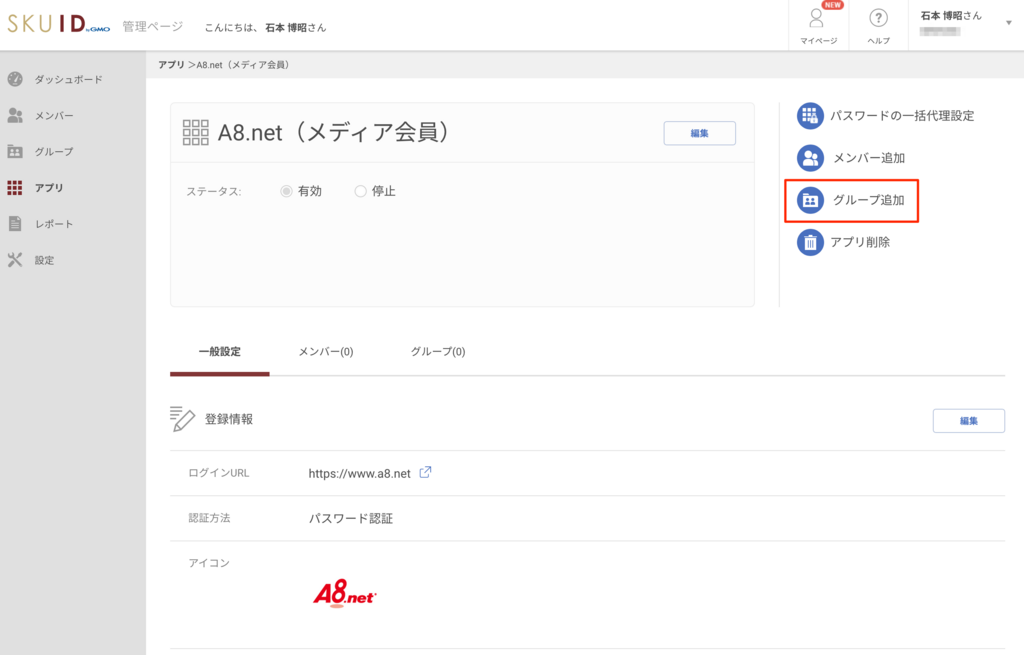Click メンバー追加 text link
The image size is (1024, 655).
click(869, 158)
